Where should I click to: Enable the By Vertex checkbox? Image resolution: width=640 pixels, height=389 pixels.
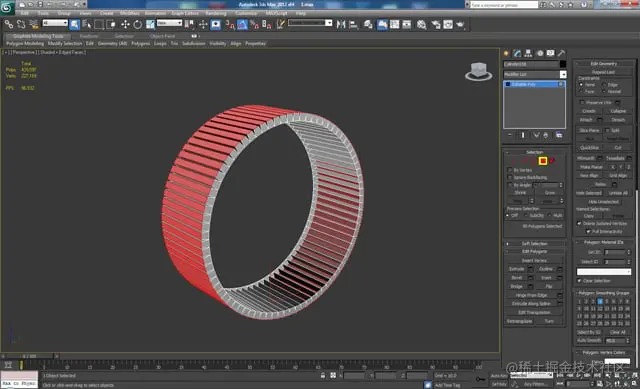510,170
